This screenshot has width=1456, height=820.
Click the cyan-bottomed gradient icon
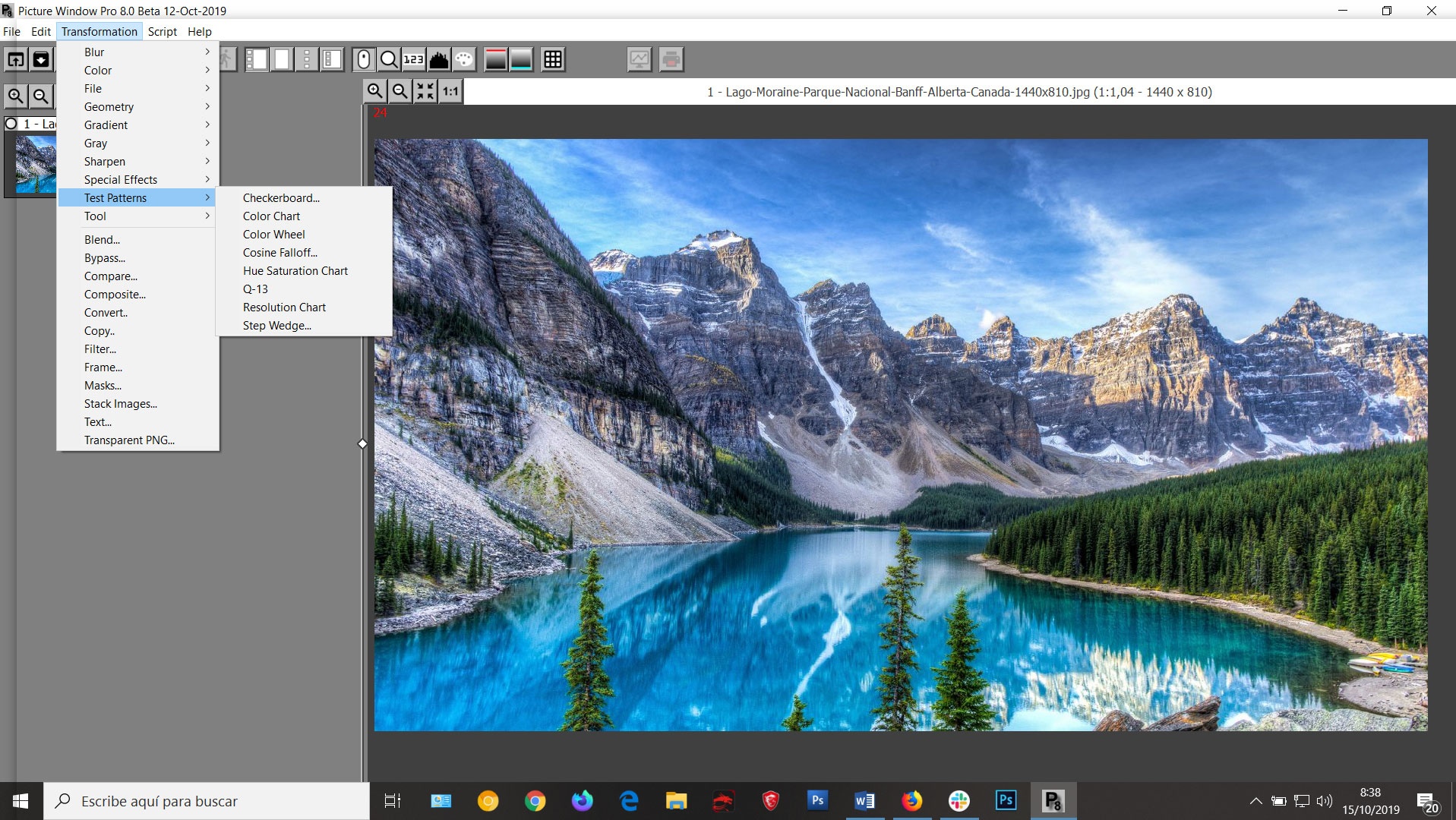click(521, 59)
